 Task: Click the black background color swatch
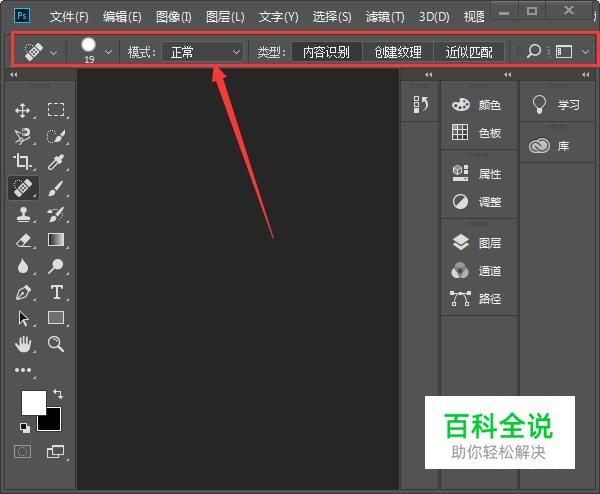pyautogui.click(x=53, y=422)
